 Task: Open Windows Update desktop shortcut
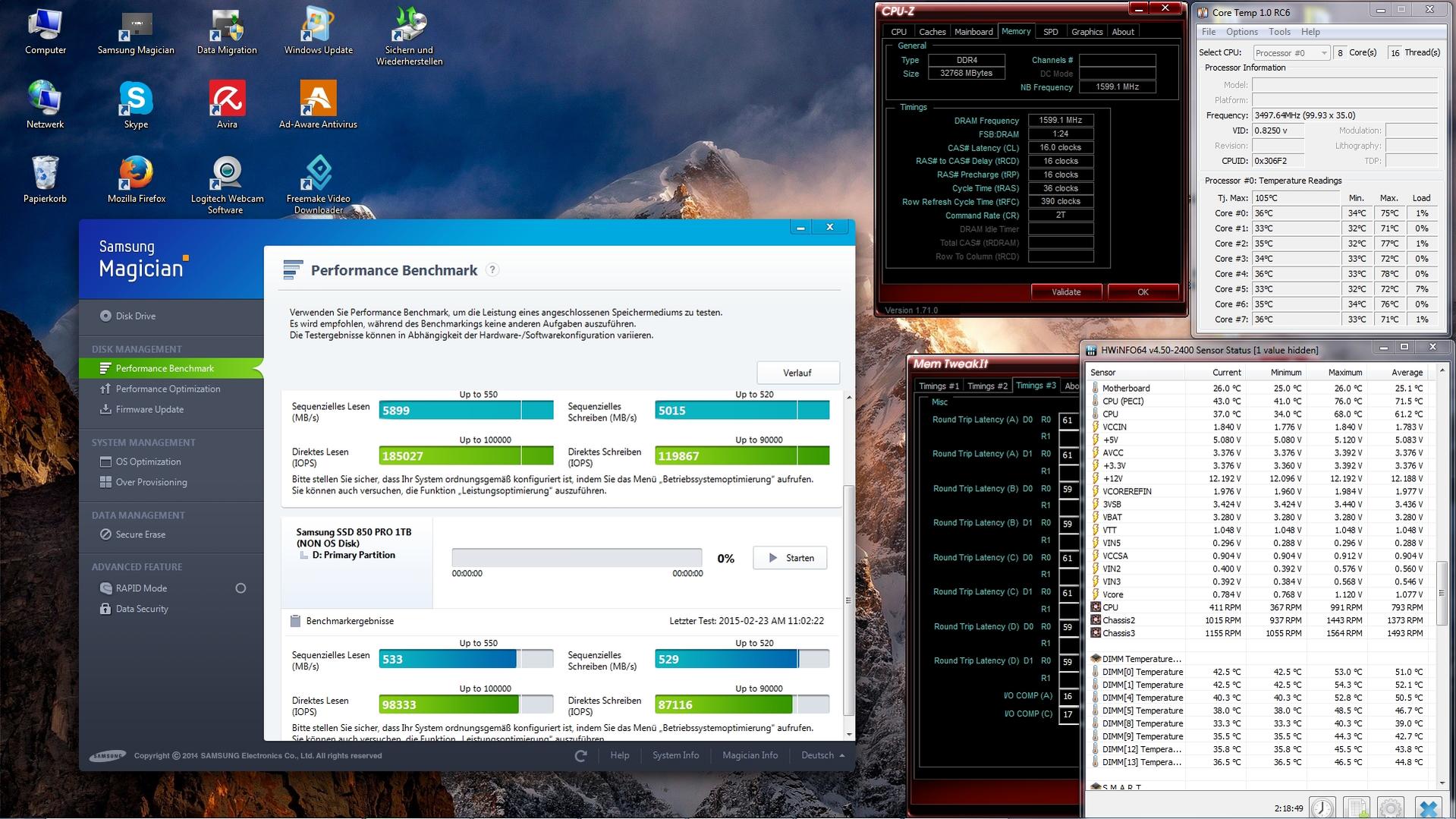coord(319,32)
